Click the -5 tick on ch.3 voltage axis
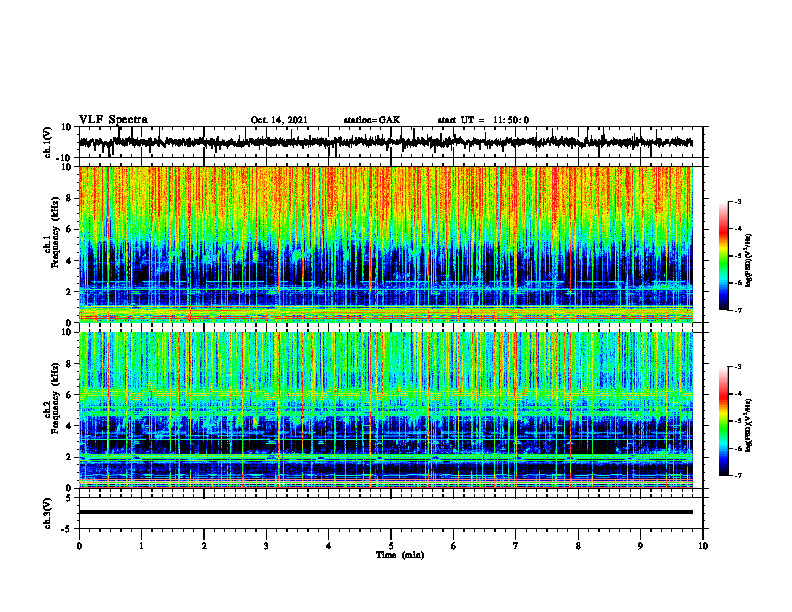 pyautogui.click(x=66, y=529)
